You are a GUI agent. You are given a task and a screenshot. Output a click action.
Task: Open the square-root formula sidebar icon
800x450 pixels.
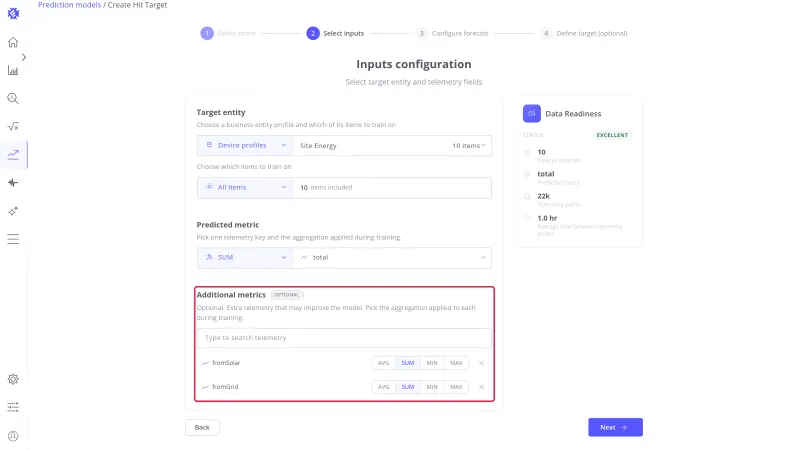[13, 127]
